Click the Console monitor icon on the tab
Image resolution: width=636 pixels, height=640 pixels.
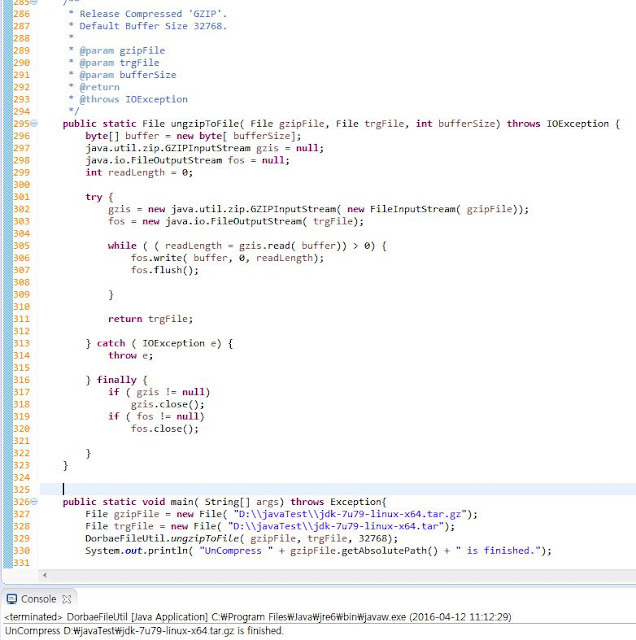pos(12,599)
